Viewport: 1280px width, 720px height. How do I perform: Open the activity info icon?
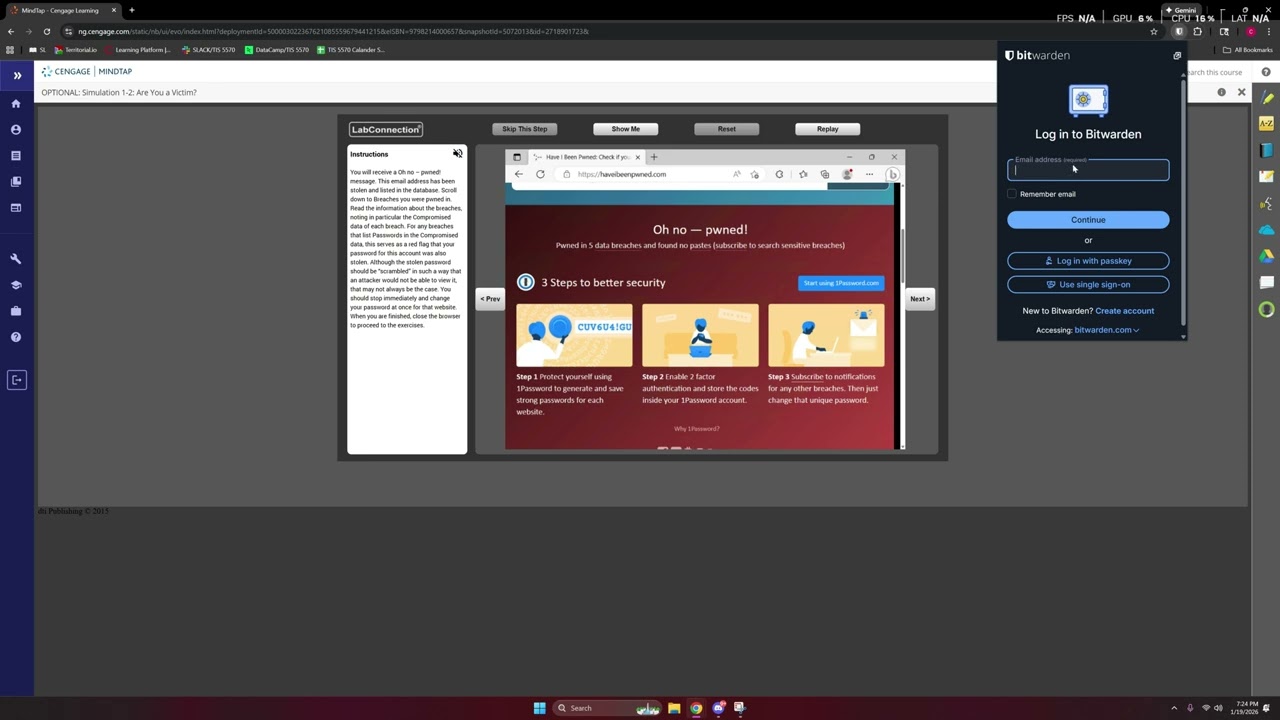click(1221, 92)
